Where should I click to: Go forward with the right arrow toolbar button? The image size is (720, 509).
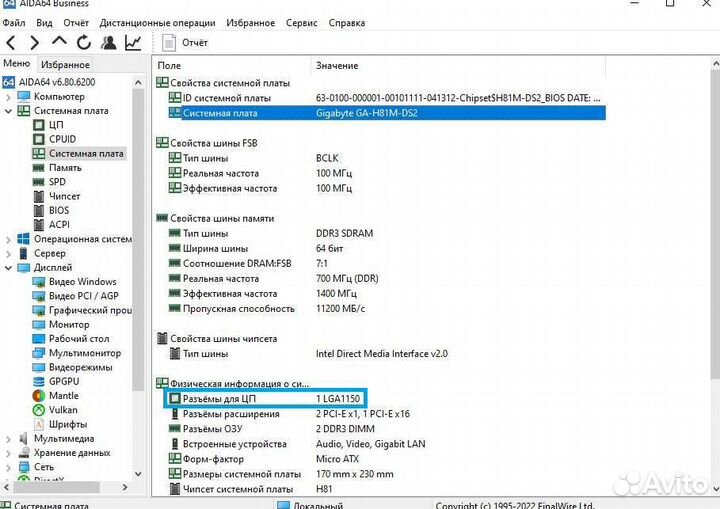[x=34, y=43]
